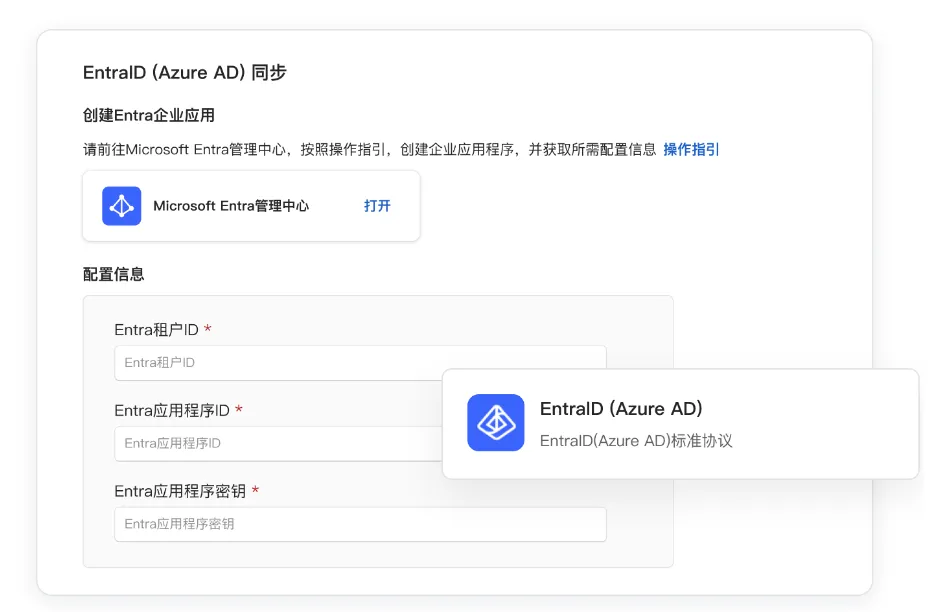934x612 pixels.
Task: Click 打开 next to Microsoft Entra管理中心
Action: 377,206
